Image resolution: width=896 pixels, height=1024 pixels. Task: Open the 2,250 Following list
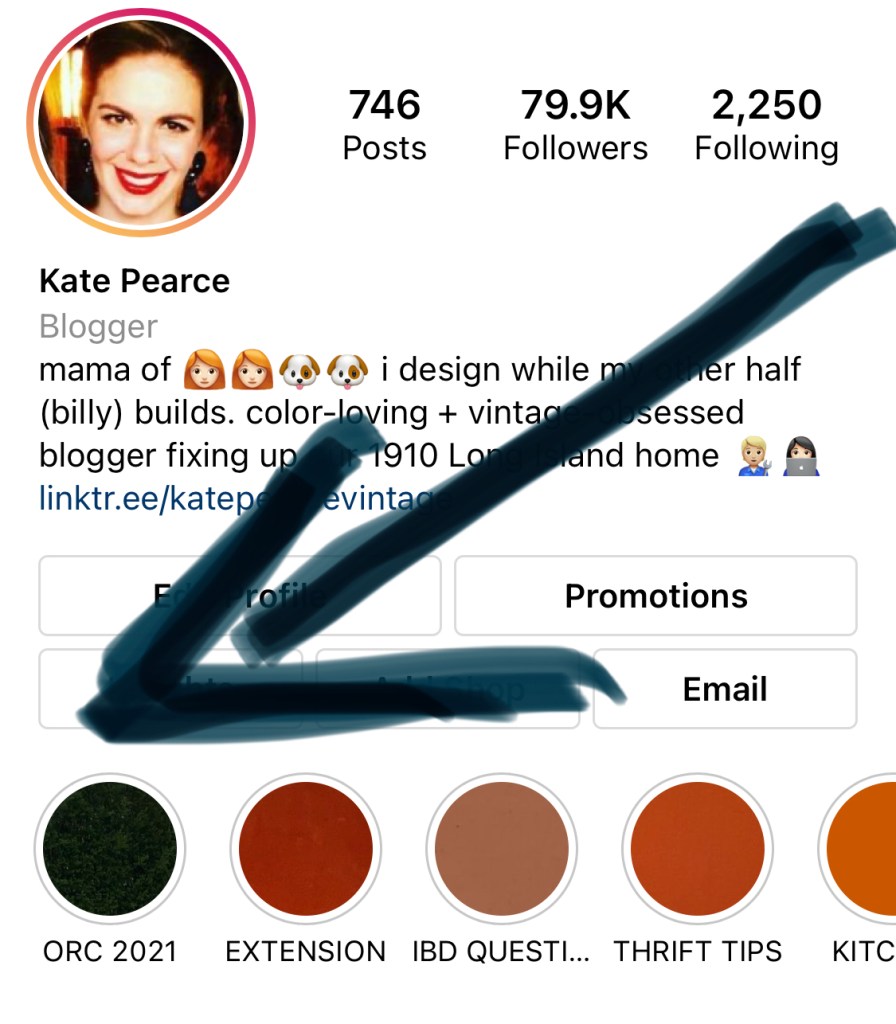766,125
